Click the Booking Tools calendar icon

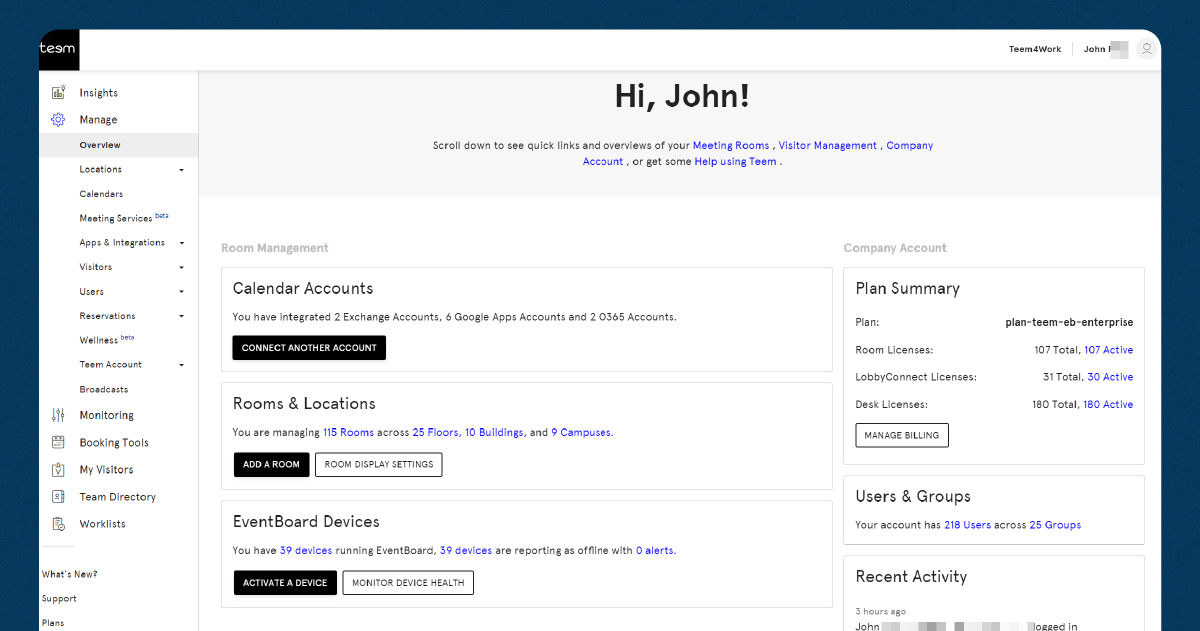58,442
